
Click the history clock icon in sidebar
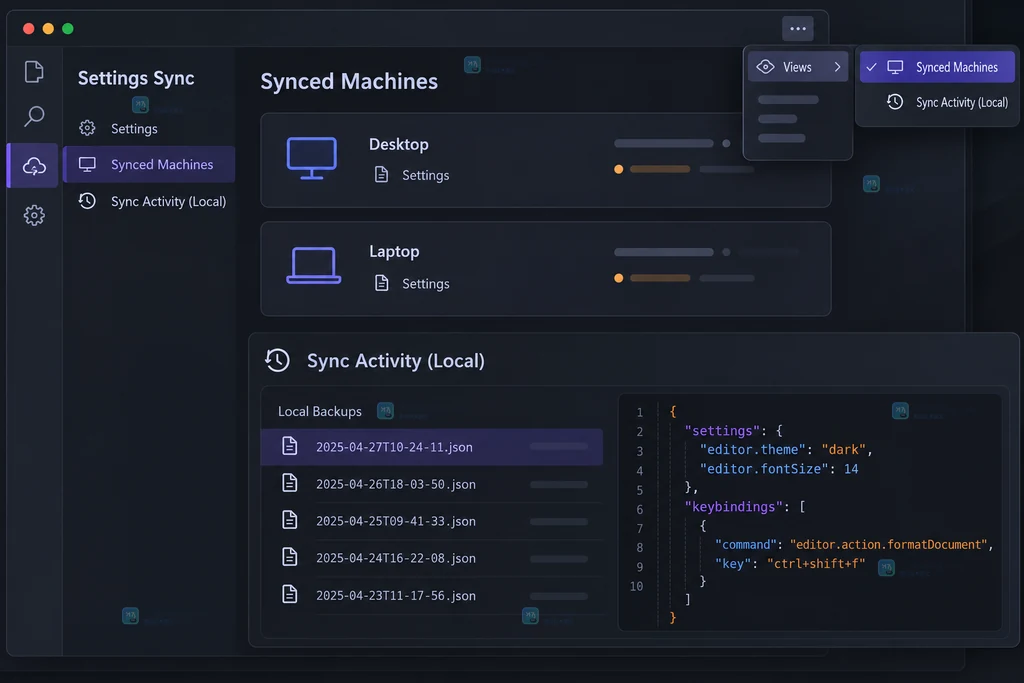(x=87, y=200)
